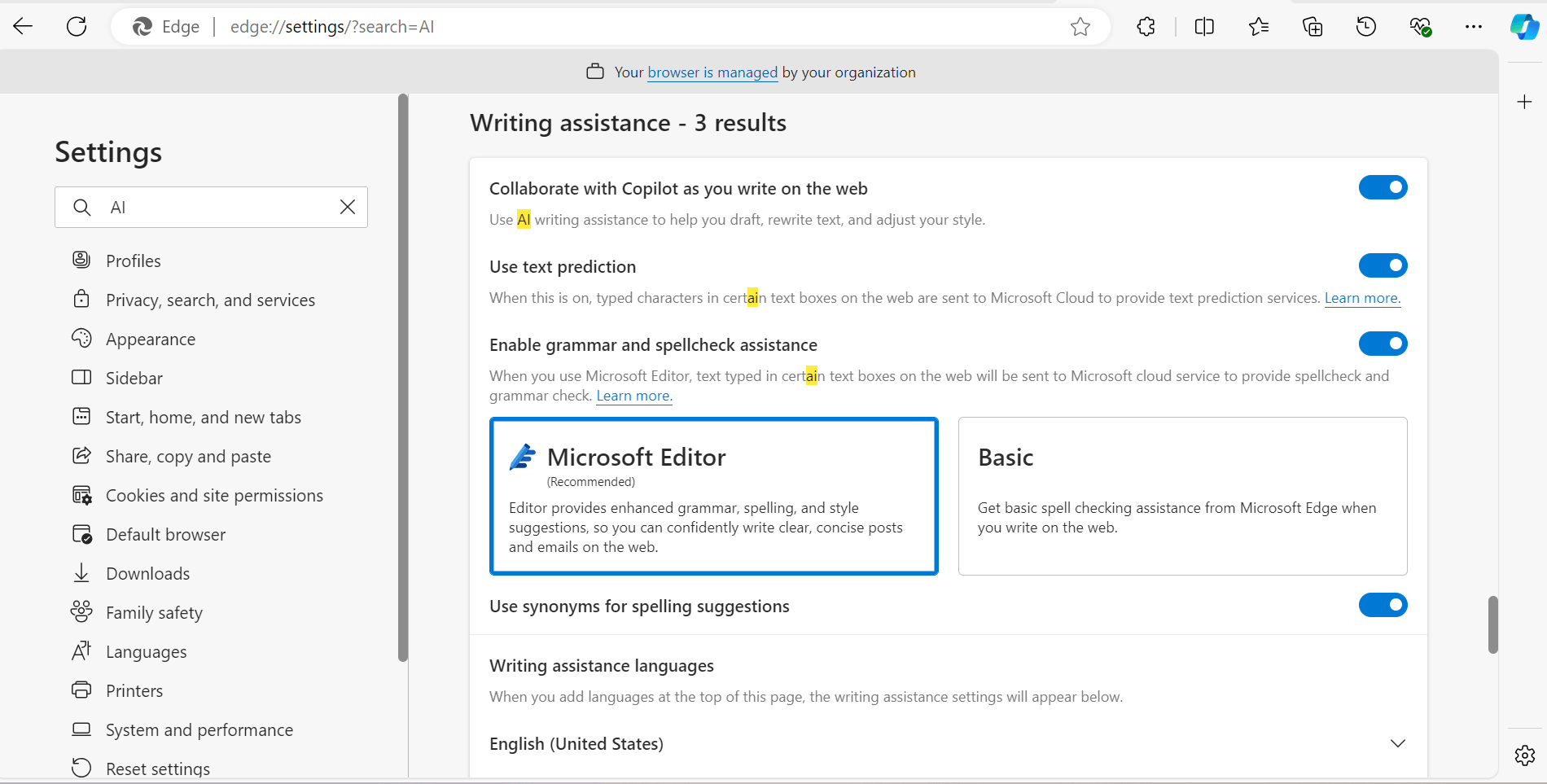Screen dimensions: 1547x784
Task: Click the Share, copy and paste icon
Action: click(81, 455)
